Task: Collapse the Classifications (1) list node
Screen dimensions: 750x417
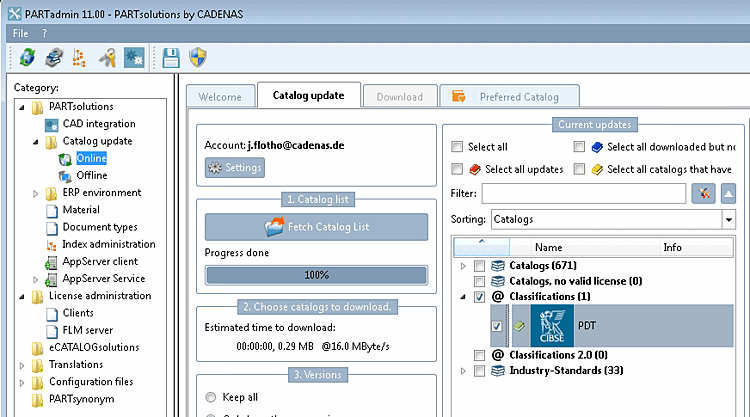Action: coord(463,297)
